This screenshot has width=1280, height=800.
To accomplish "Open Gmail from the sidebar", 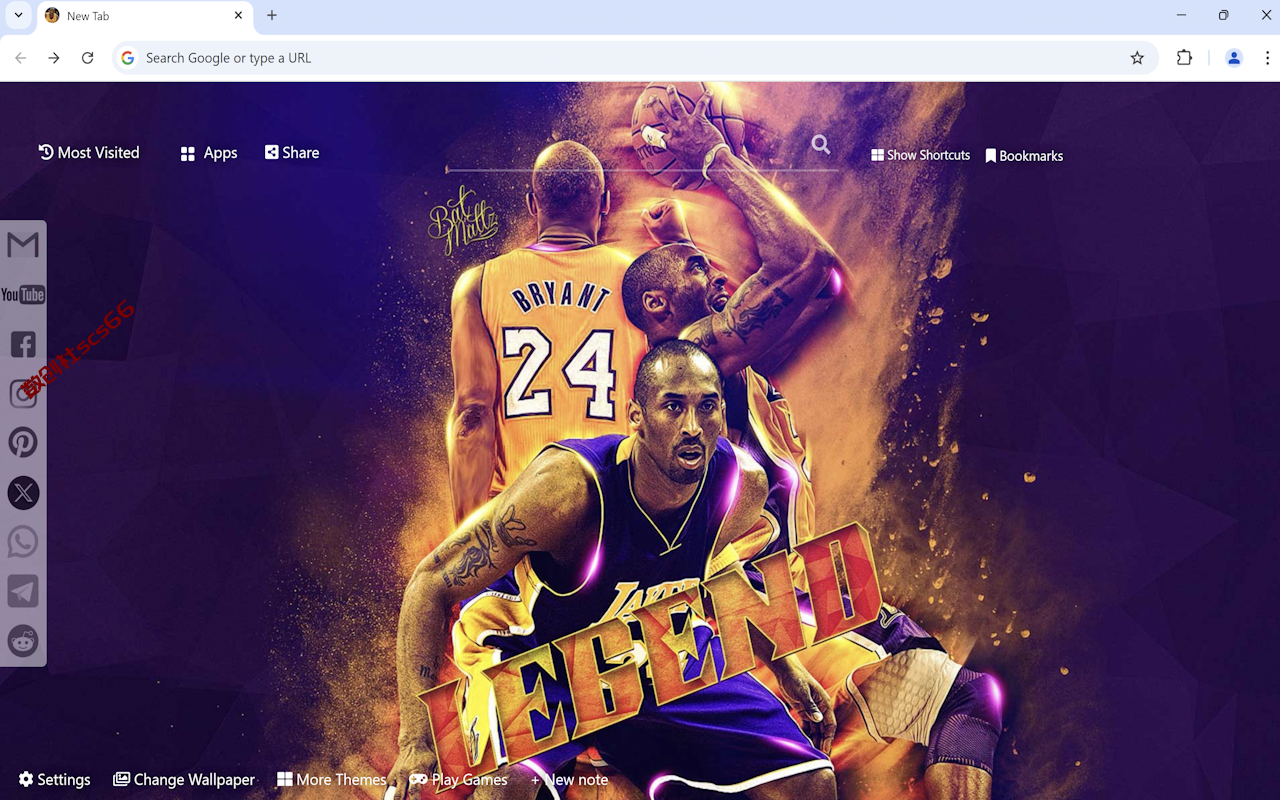I will [23, 245].
